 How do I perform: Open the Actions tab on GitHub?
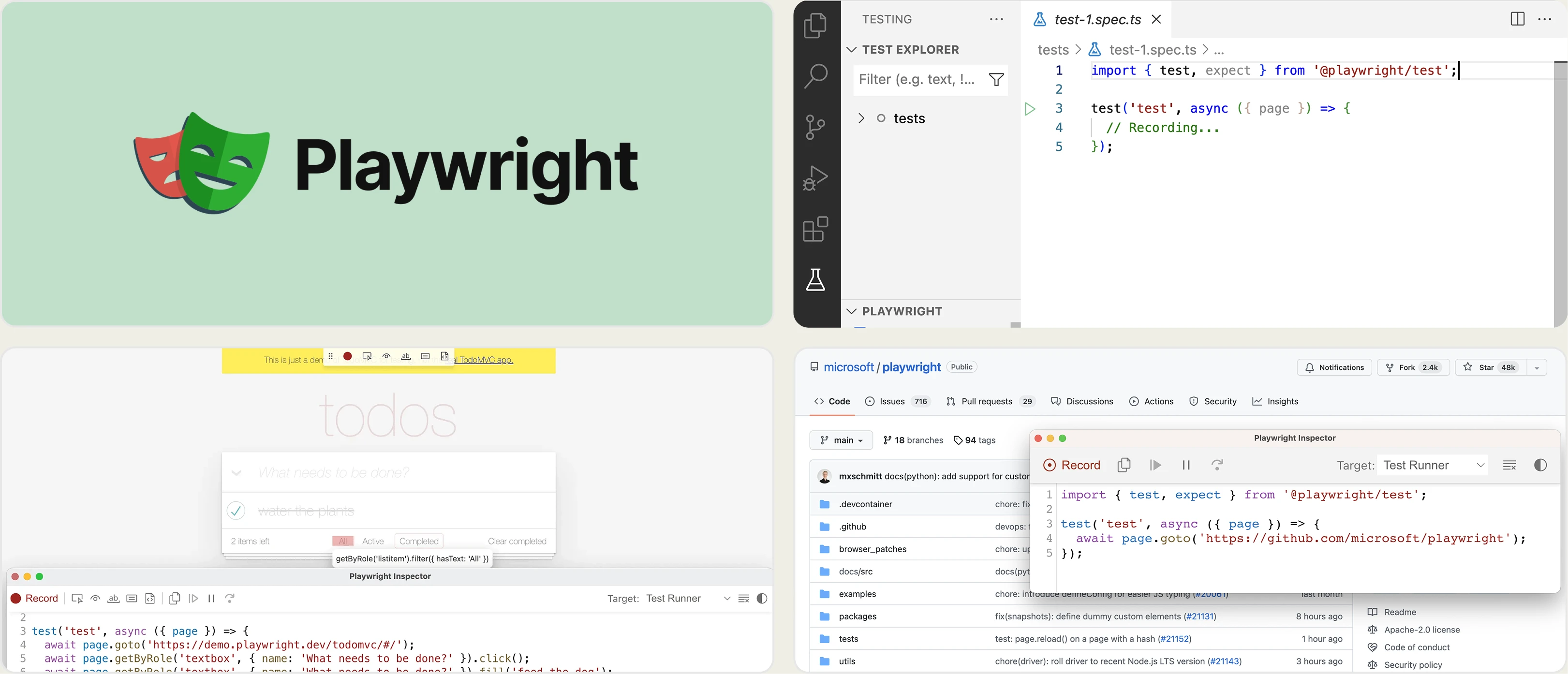1152,401
